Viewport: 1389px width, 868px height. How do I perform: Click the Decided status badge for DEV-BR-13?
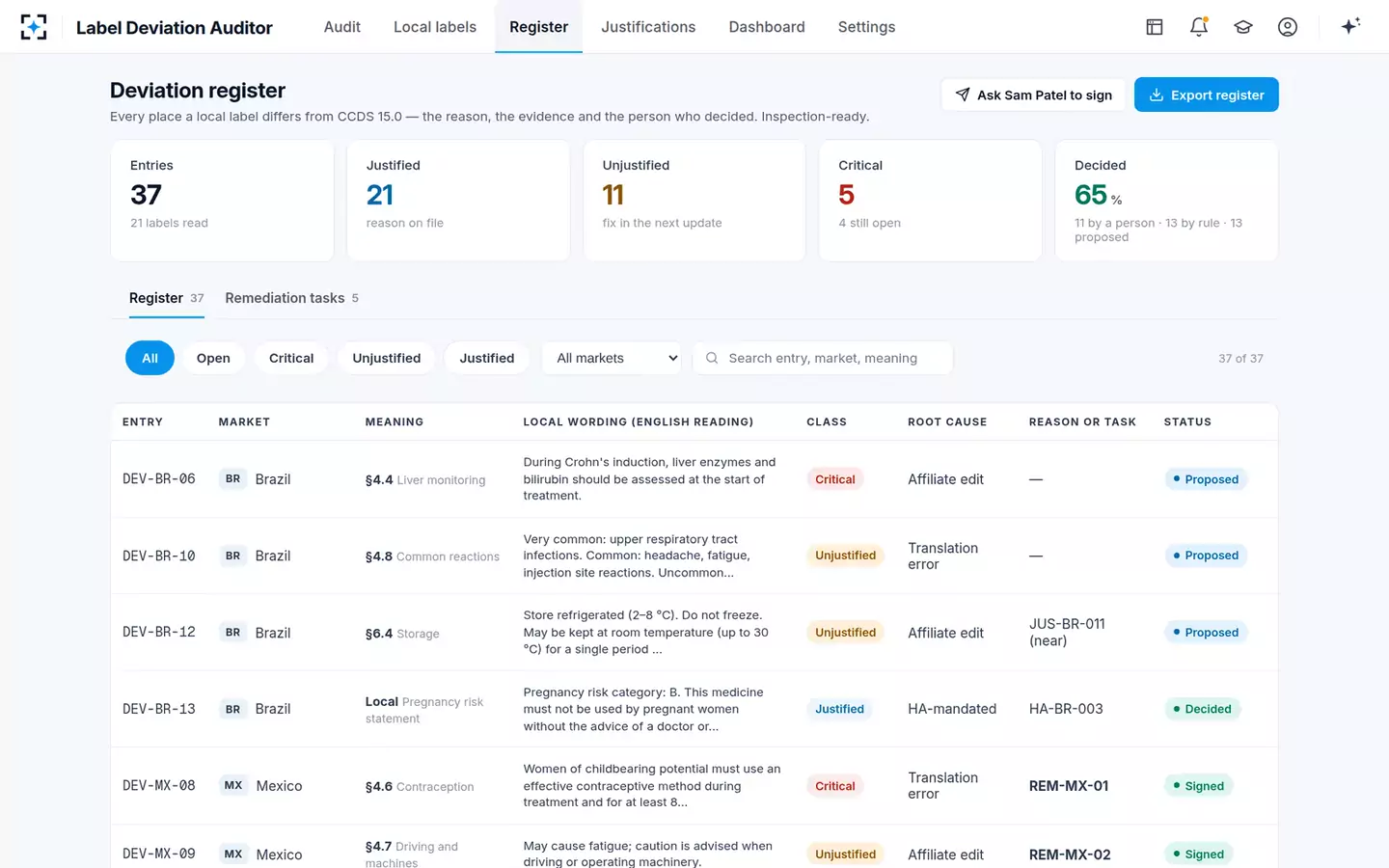1203,709
